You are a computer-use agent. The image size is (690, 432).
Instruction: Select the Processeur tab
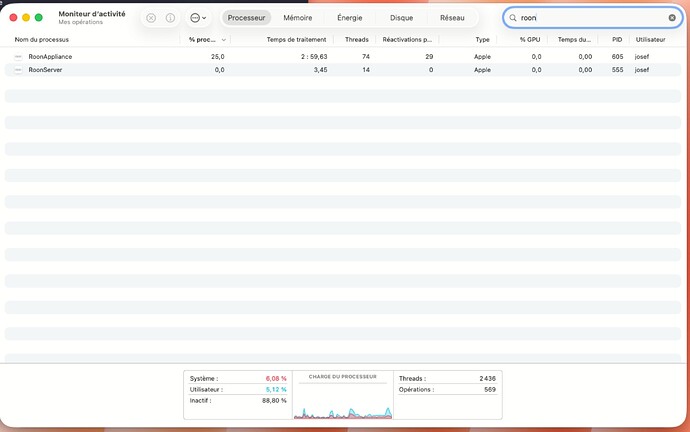pos(246,18)
